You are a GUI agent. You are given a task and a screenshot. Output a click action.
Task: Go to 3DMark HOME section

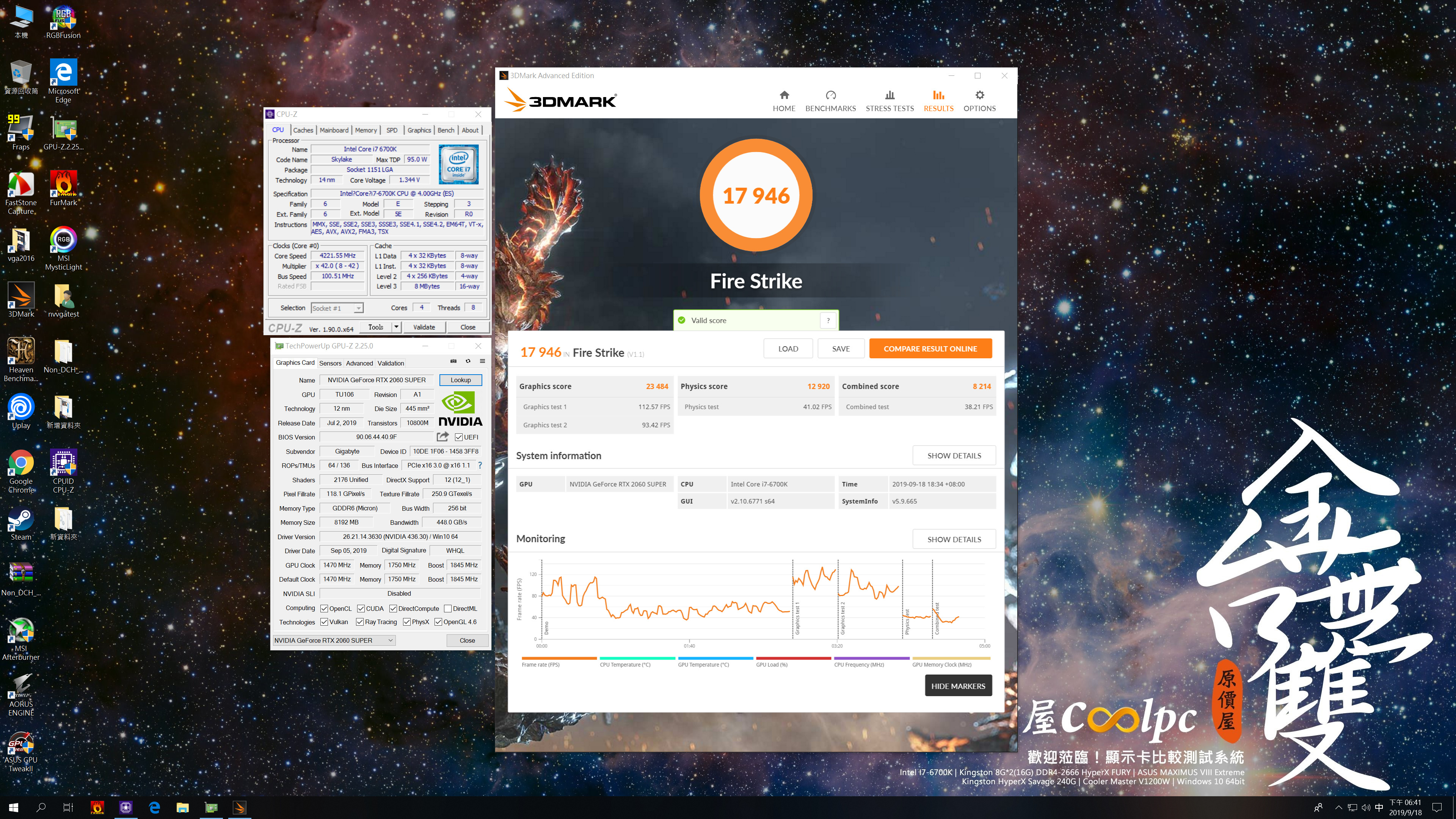click(784, 100)
